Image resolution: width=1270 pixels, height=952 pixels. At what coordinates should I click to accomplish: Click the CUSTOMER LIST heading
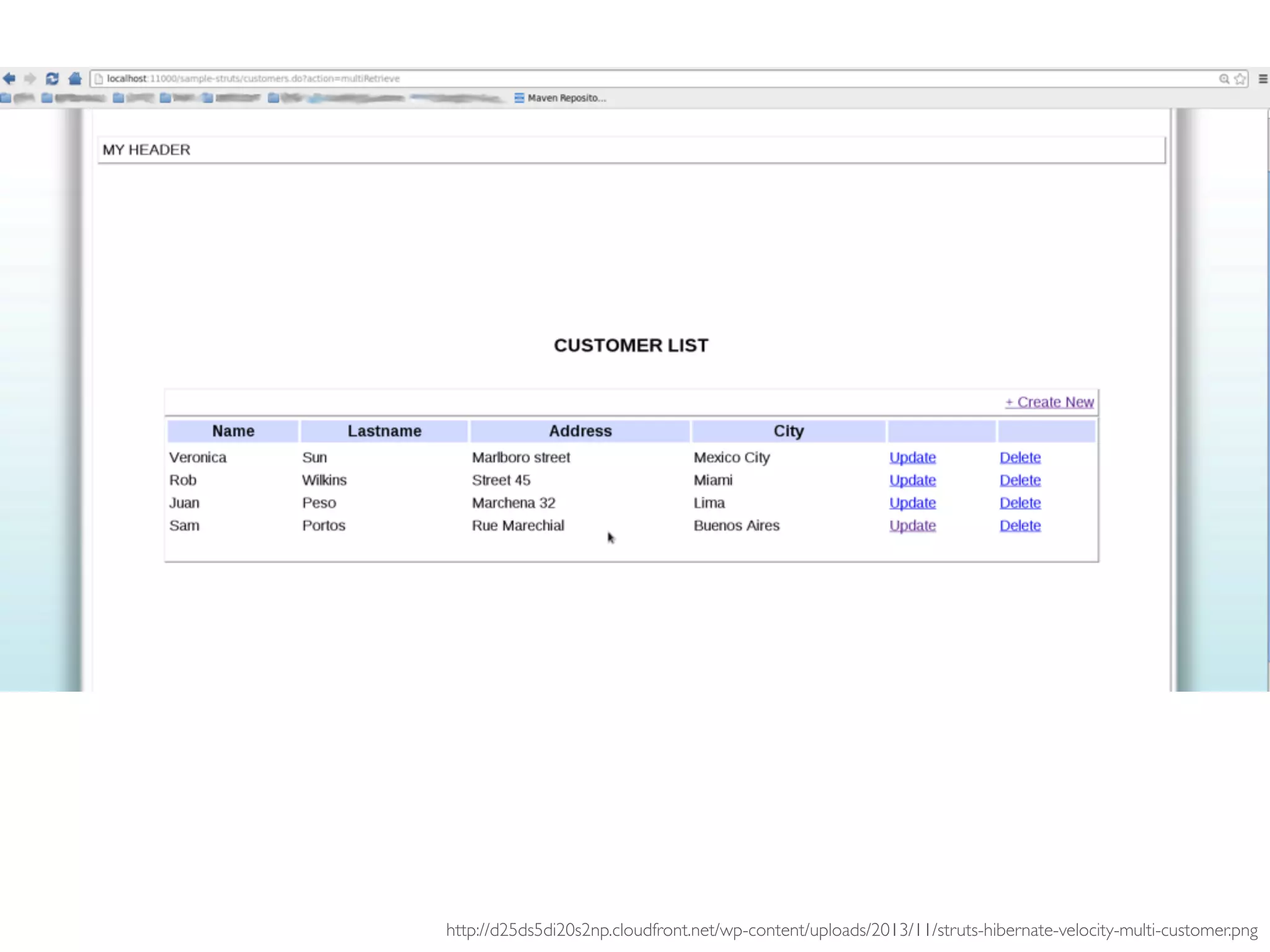(631, 345)
